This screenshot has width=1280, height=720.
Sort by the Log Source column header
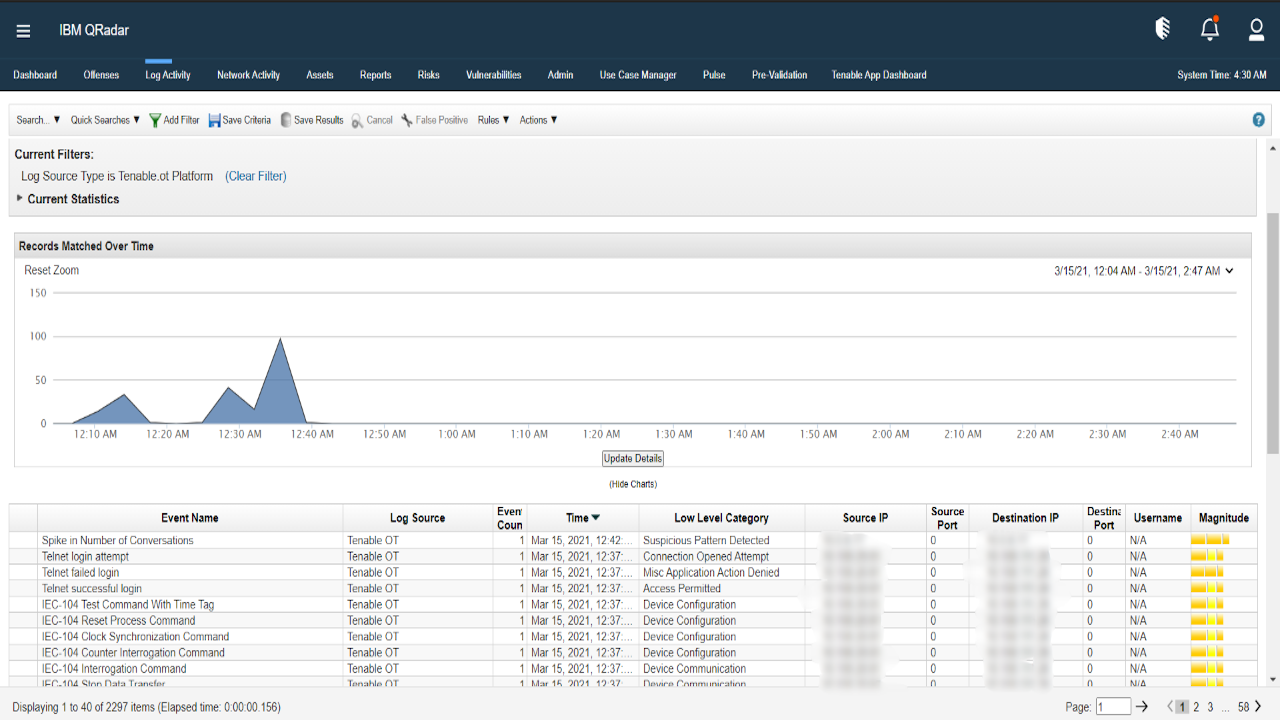pos(417,518)
